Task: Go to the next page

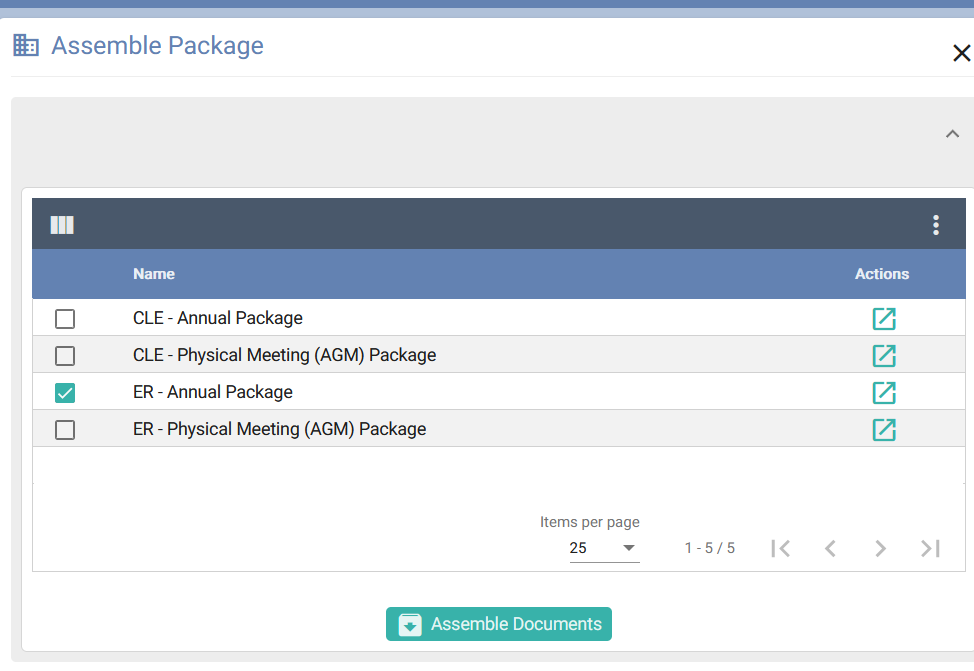Action: click(x=880, y=548)
